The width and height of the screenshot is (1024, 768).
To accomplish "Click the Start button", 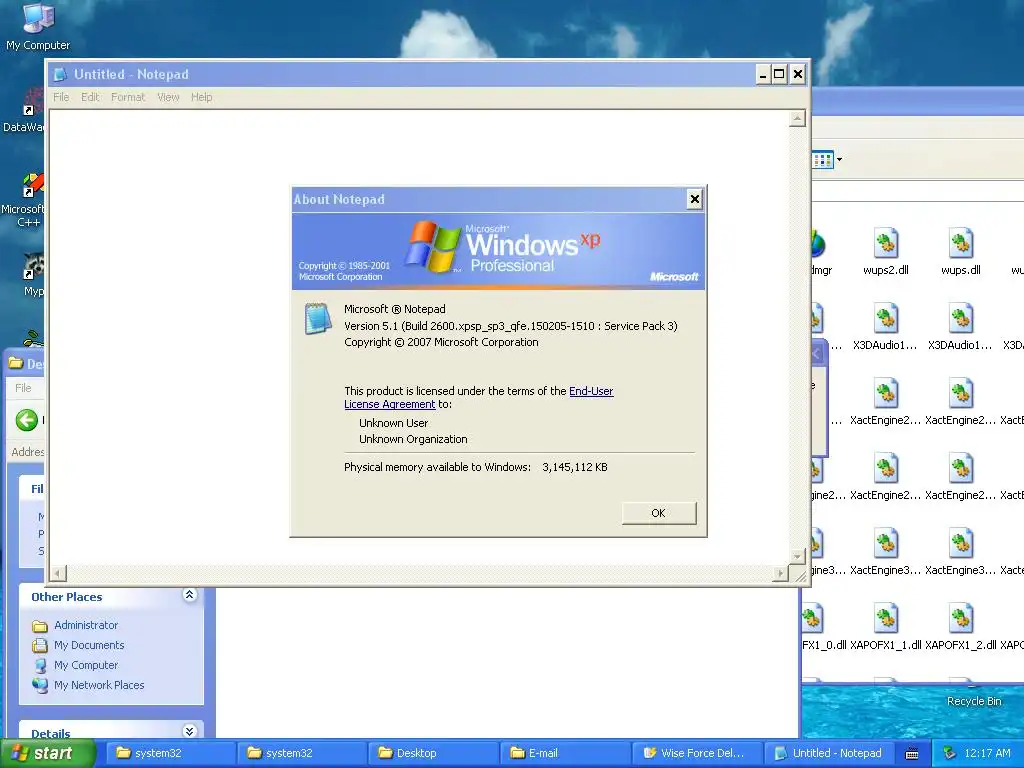I will [x=47, y=754].
